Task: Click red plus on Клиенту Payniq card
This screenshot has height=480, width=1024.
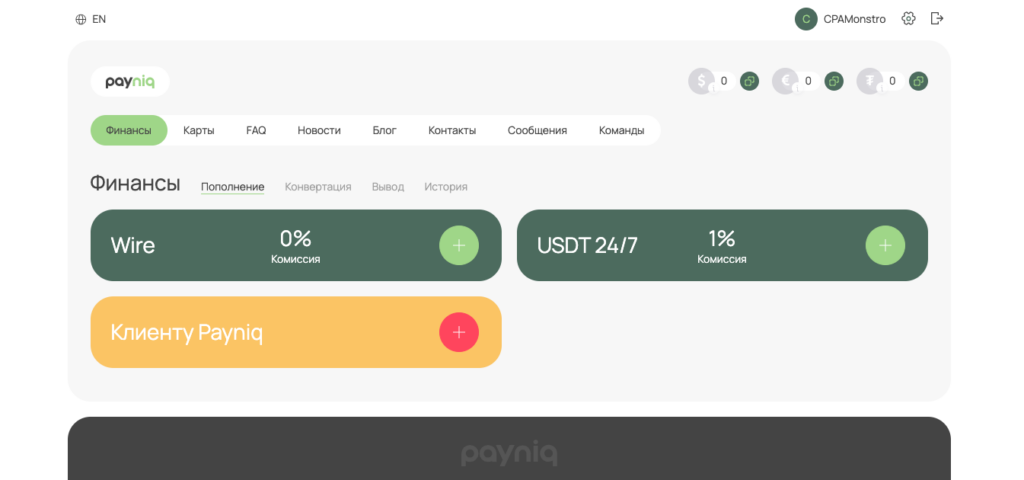Action: tap(459, 332)
